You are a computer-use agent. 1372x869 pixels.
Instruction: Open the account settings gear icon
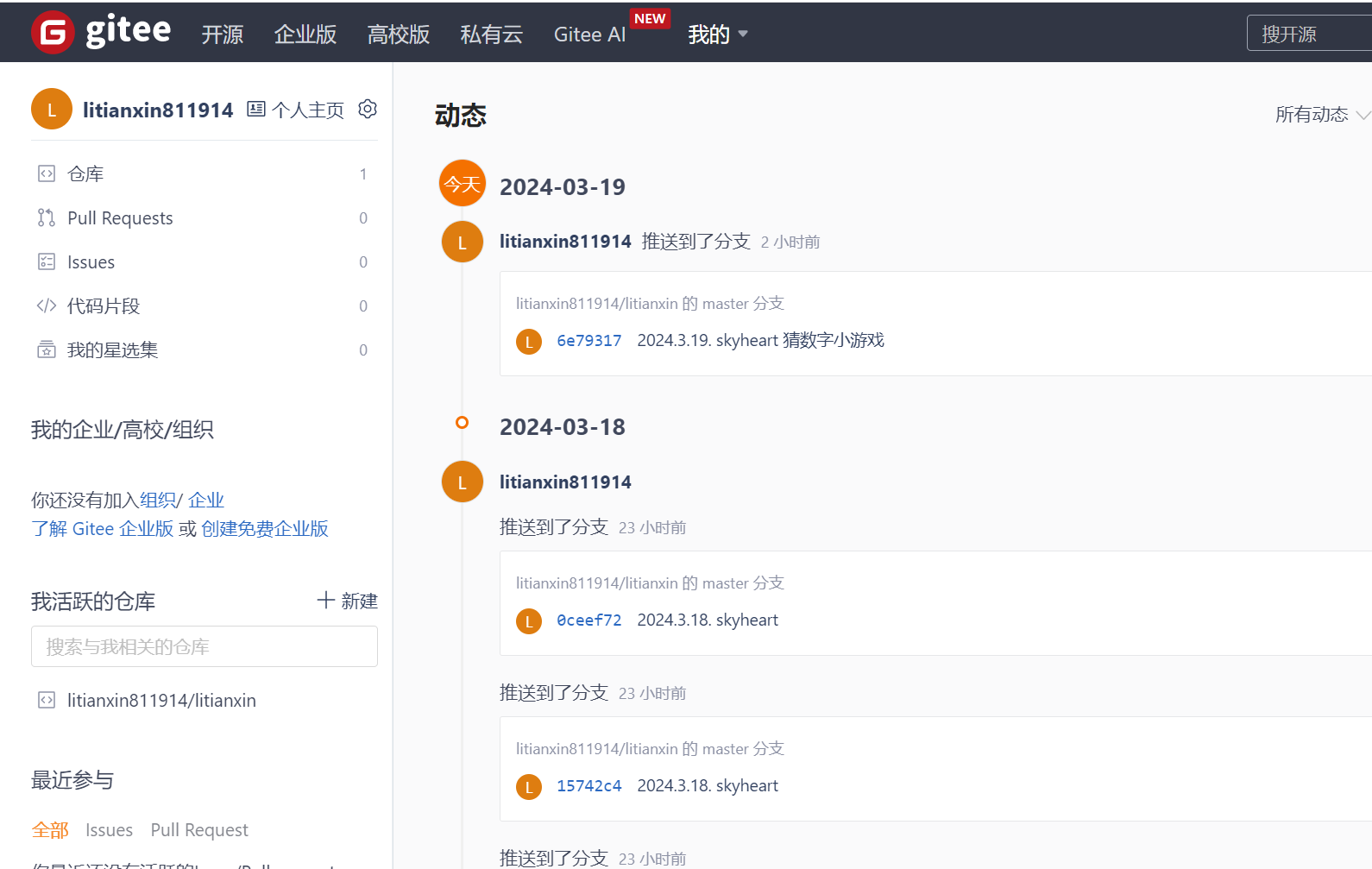tap(368, 109)
